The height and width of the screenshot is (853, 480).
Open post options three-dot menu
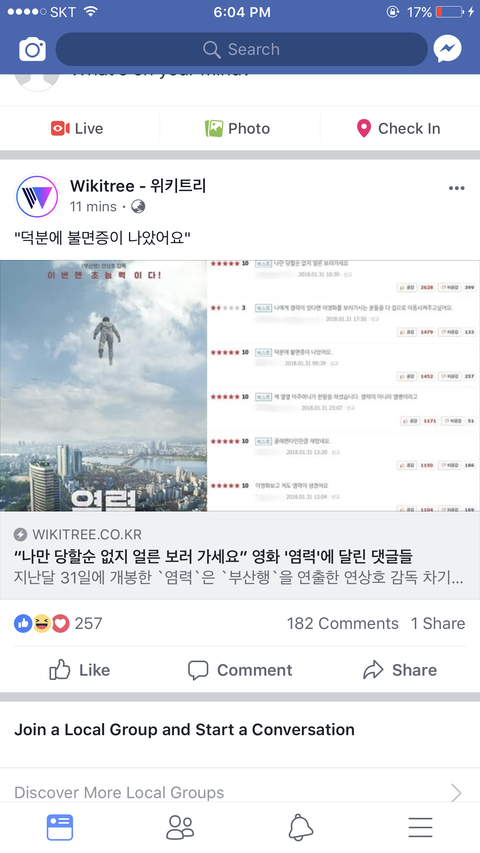457,188
